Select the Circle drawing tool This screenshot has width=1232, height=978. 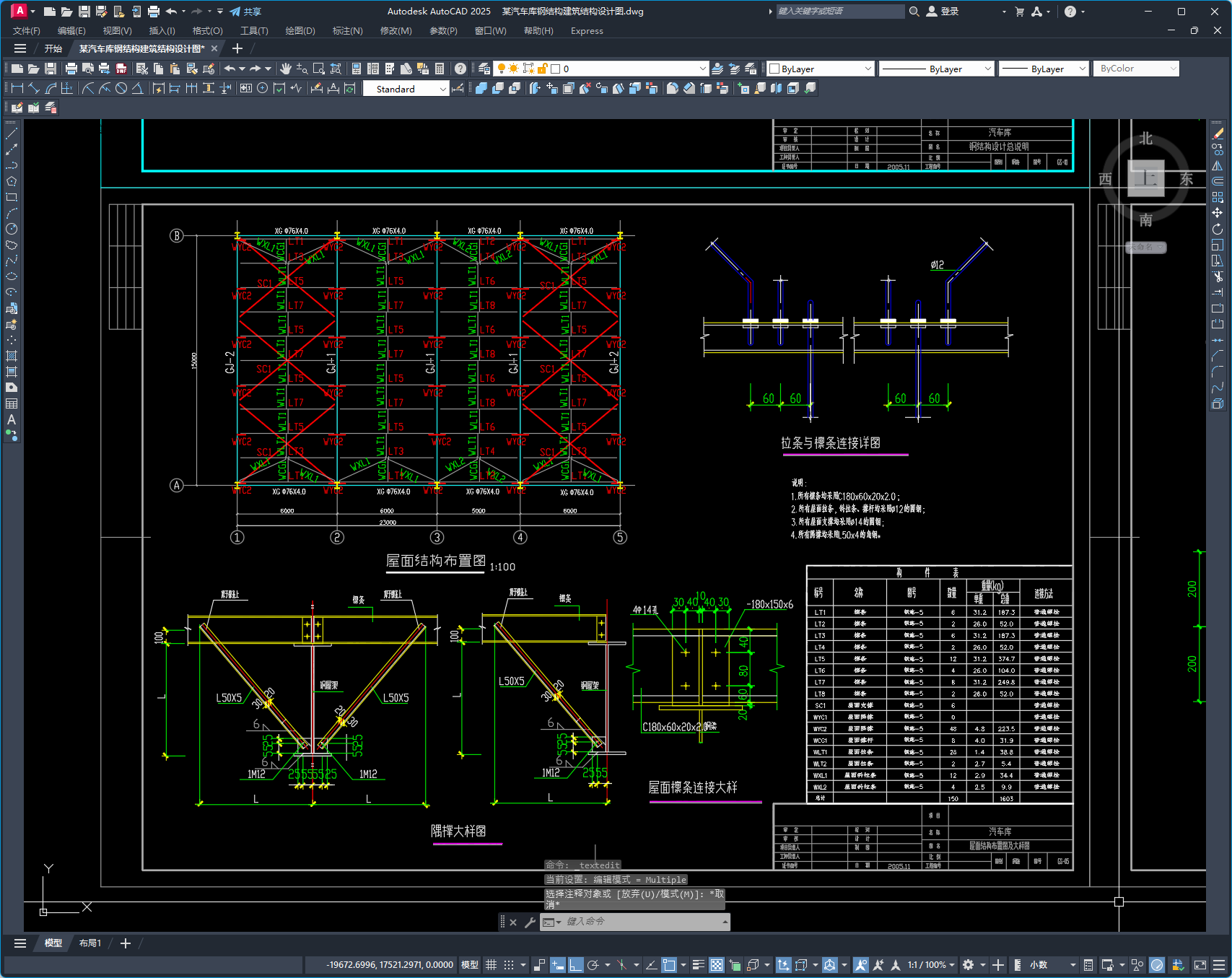click(12, 229)
